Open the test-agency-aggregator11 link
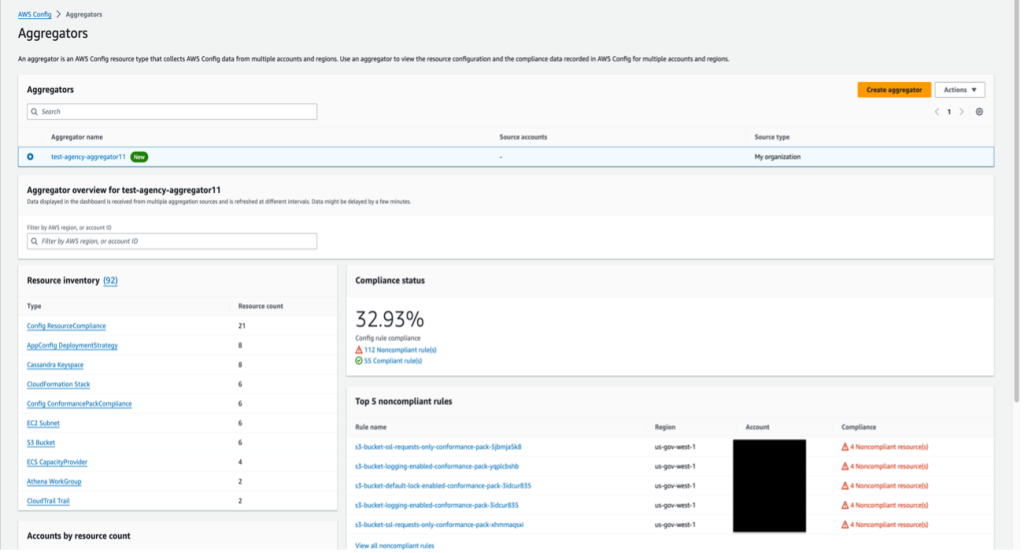The height and width of the screenshot is (553, 1024). point(88,157)
